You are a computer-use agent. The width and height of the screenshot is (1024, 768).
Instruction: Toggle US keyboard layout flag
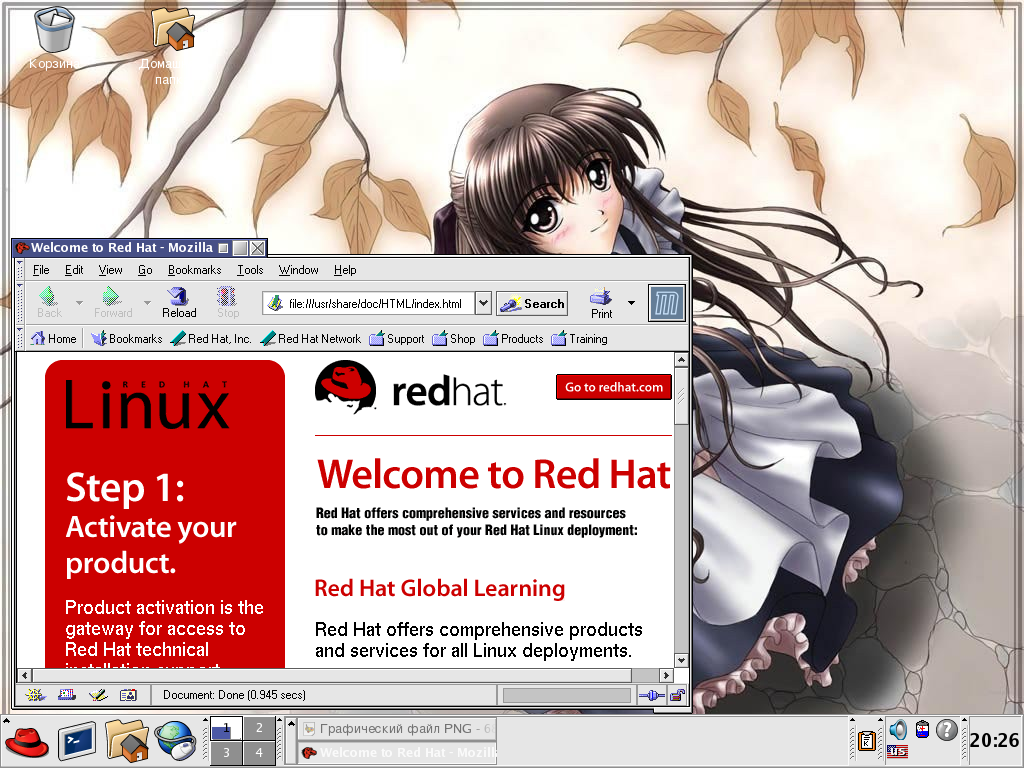tap(897, 751)
